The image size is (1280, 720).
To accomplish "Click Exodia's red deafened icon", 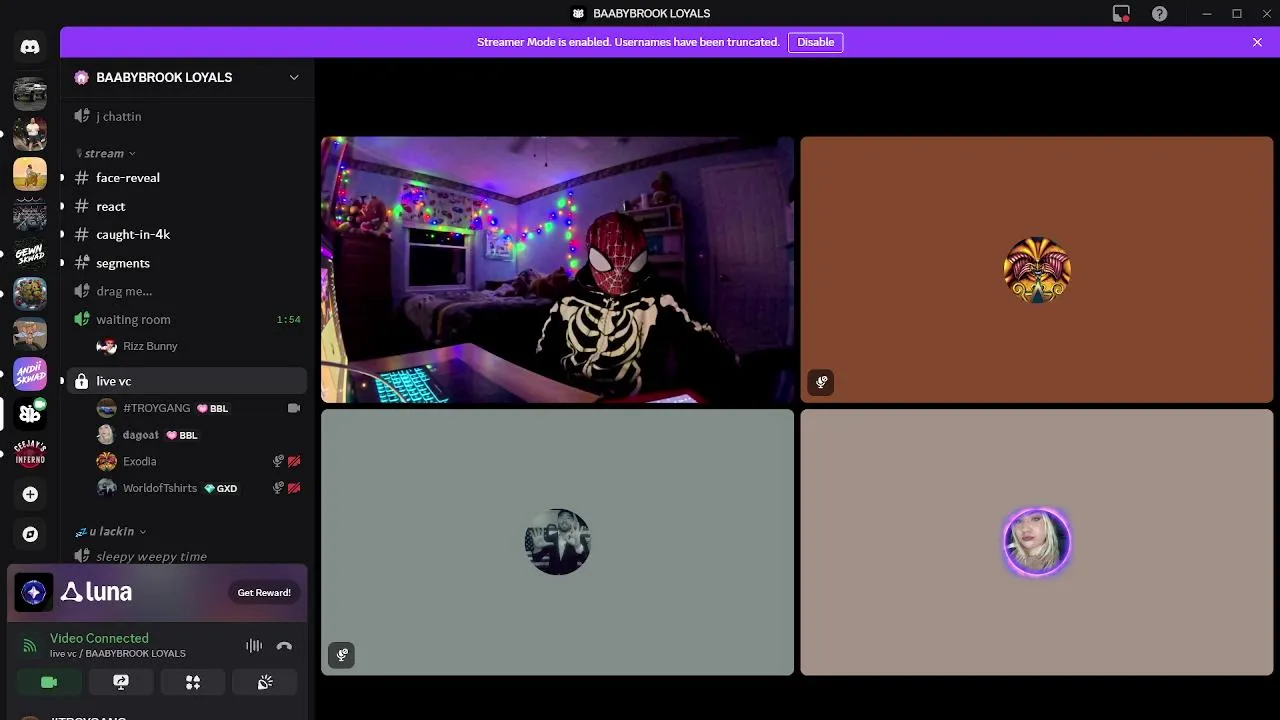I will (294, 461).
